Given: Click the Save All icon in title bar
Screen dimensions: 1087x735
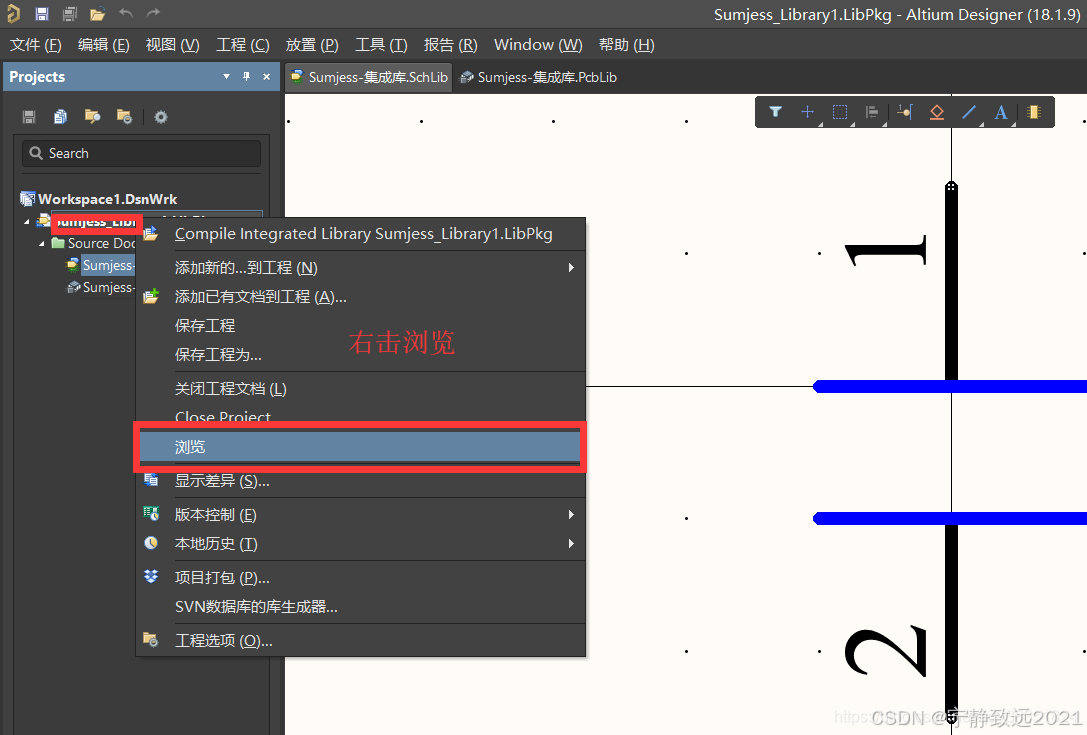Looking at the screenshot, I should (69, 14).
